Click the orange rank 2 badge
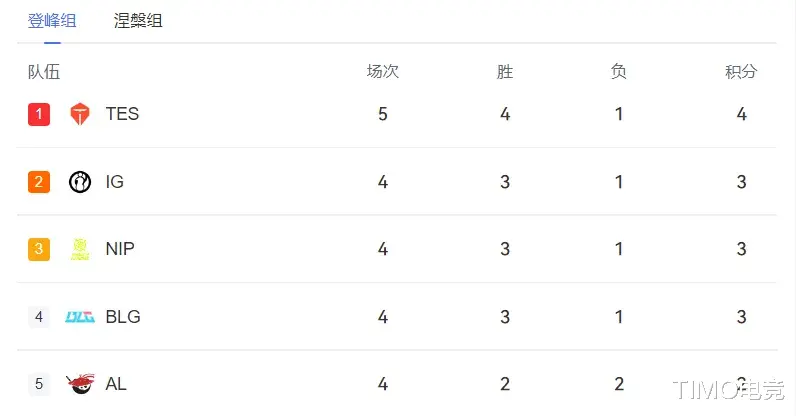The height and width of the screenshot is (416, 796). pos(39,182)
